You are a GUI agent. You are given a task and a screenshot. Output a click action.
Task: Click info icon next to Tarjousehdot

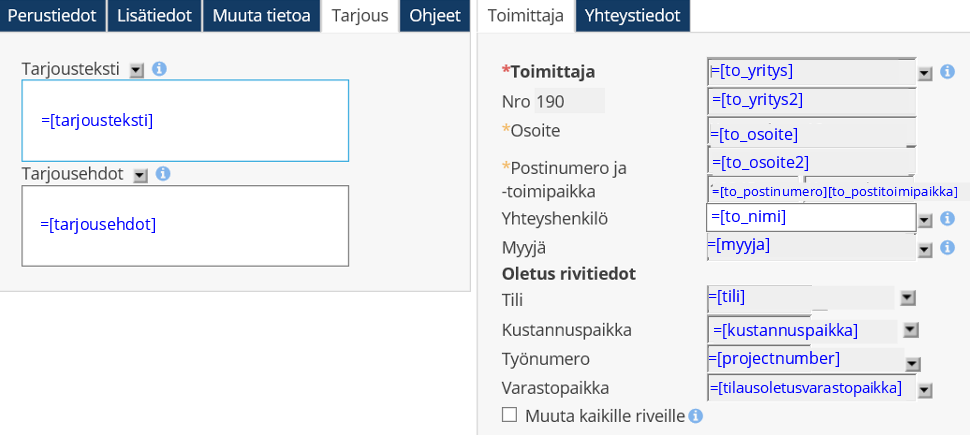click(x=163, y=174)
